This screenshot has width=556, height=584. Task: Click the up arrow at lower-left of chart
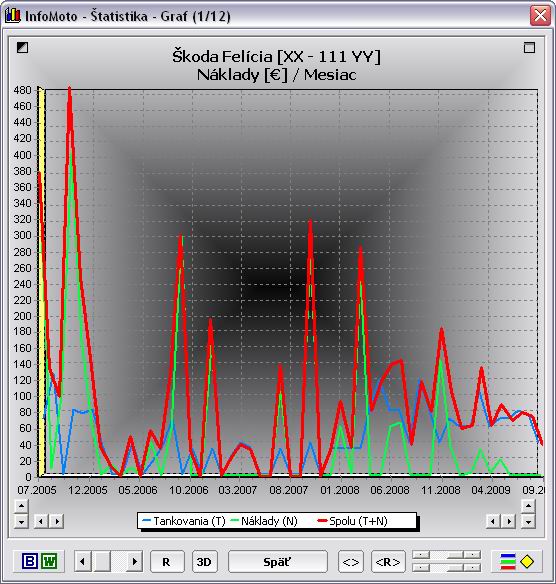click(x=21, y=506)
